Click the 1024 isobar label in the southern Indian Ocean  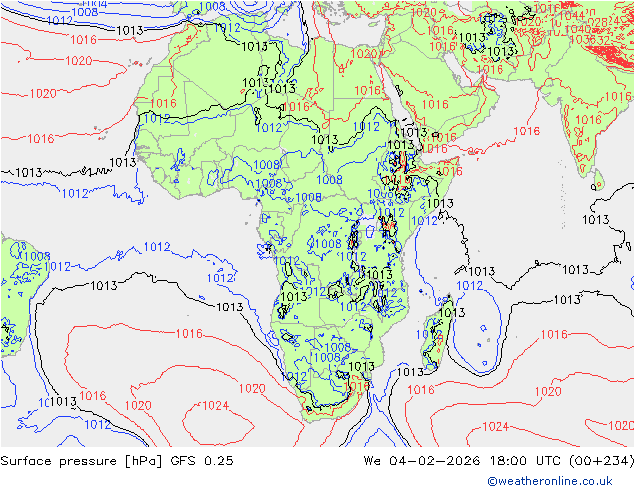tap(496, 427)
